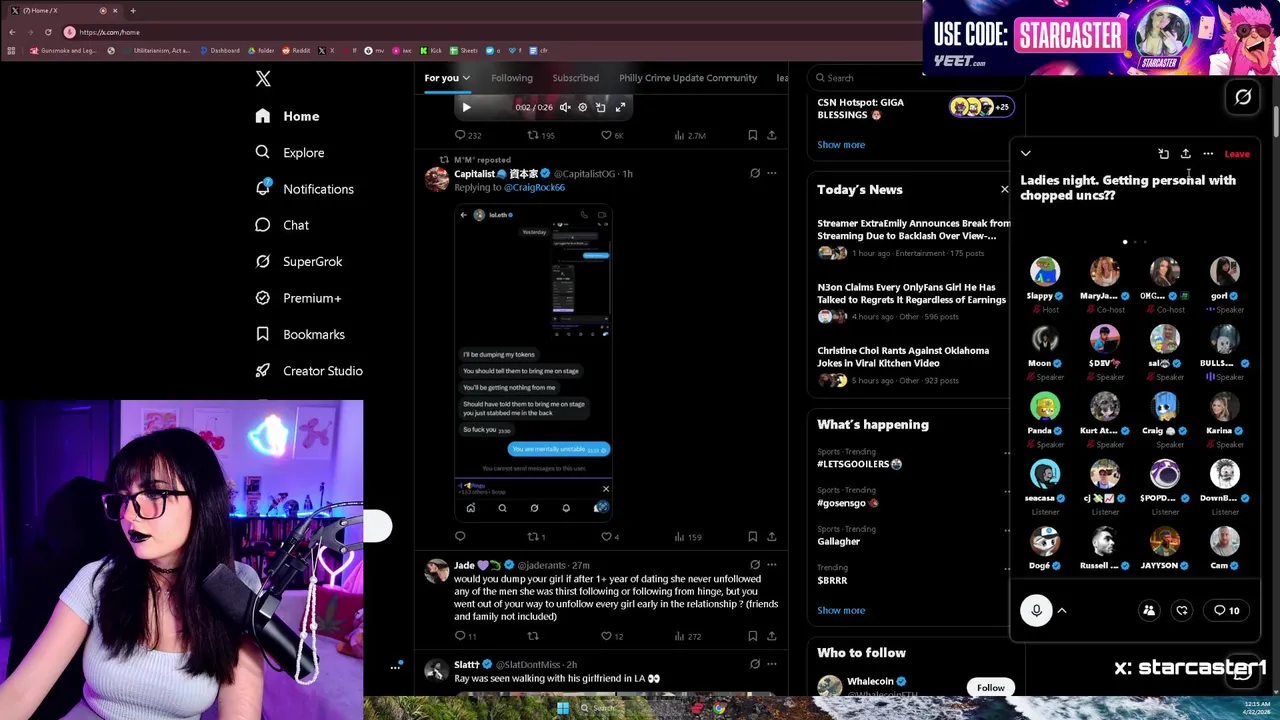Open N3on Claims OnlyFans news story
The height and width of the screenshot is (720, 1280).
coord(912,302)
